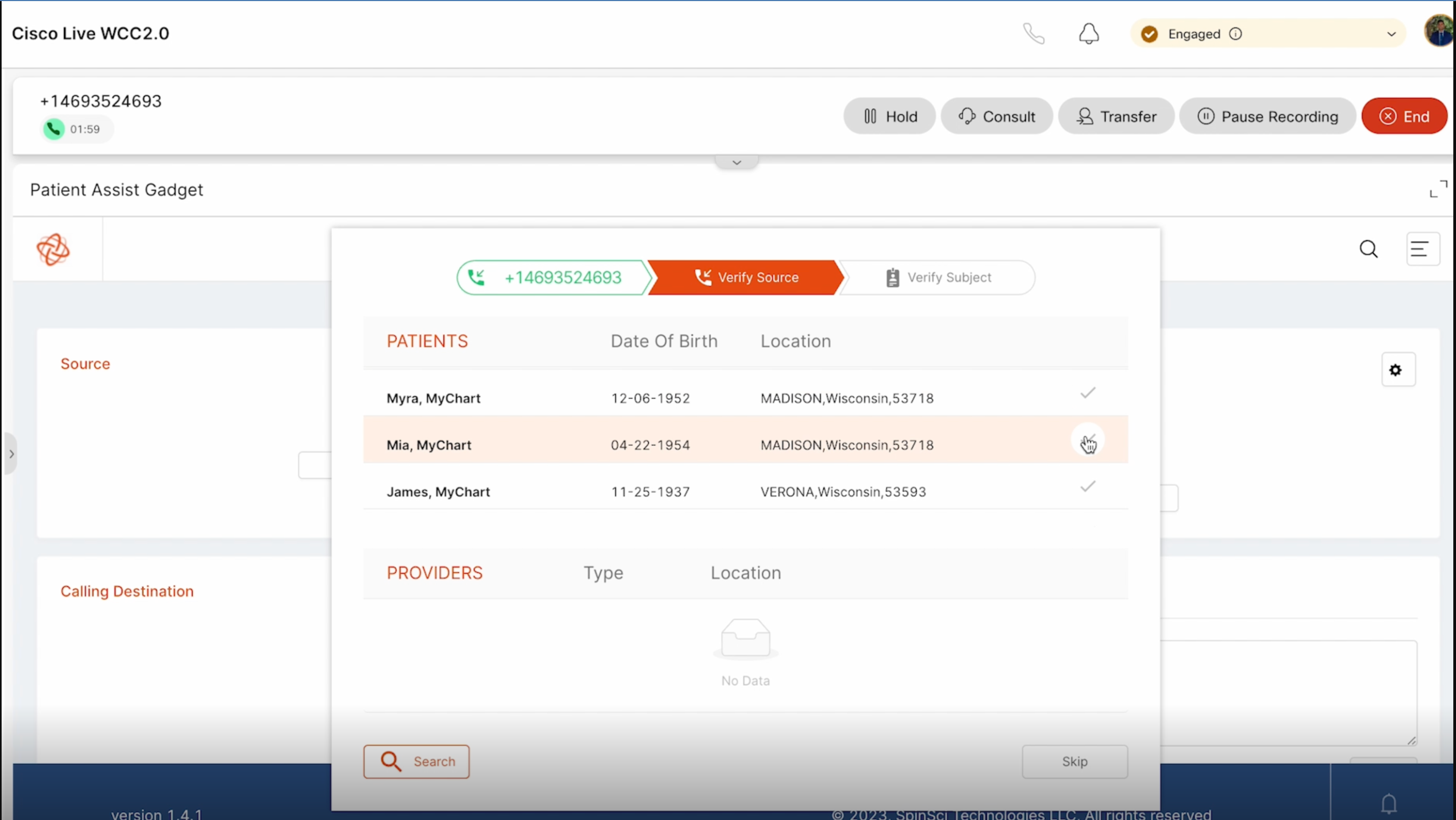Select the Verify Source step
Screen dimensions: 1456x820
[746, 277]
